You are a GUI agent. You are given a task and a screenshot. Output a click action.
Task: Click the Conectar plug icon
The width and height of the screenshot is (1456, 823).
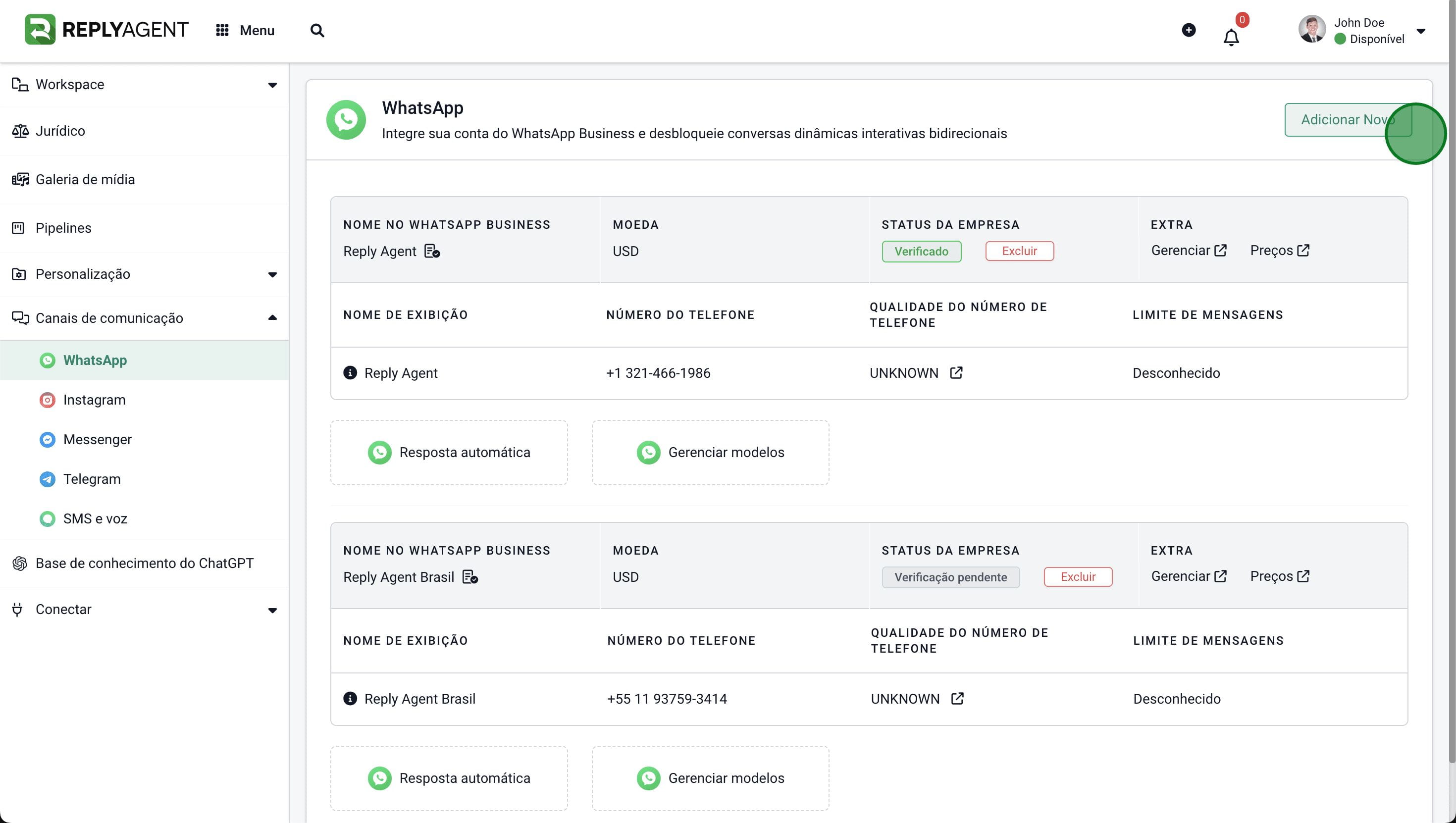[x=17, y=610]
